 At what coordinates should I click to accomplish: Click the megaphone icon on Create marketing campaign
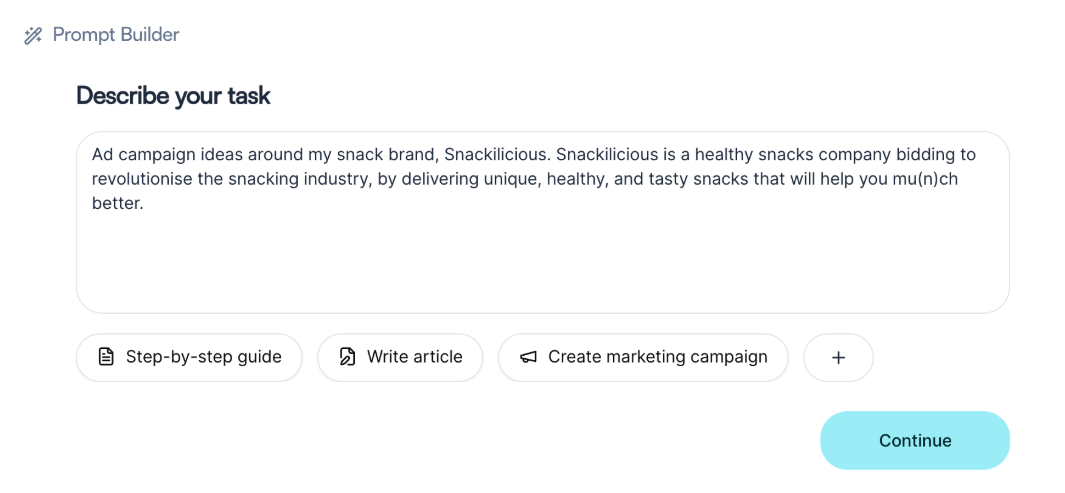528,357
